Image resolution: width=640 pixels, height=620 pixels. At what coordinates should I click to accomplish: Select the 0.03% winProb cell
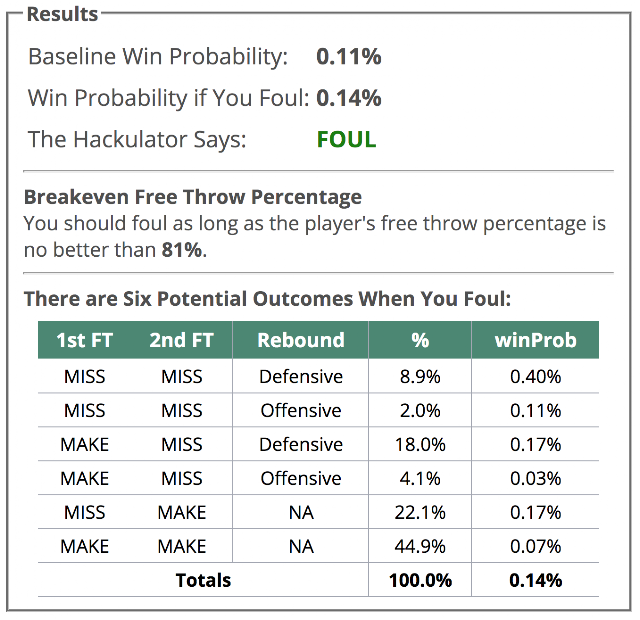coord(536,478)
